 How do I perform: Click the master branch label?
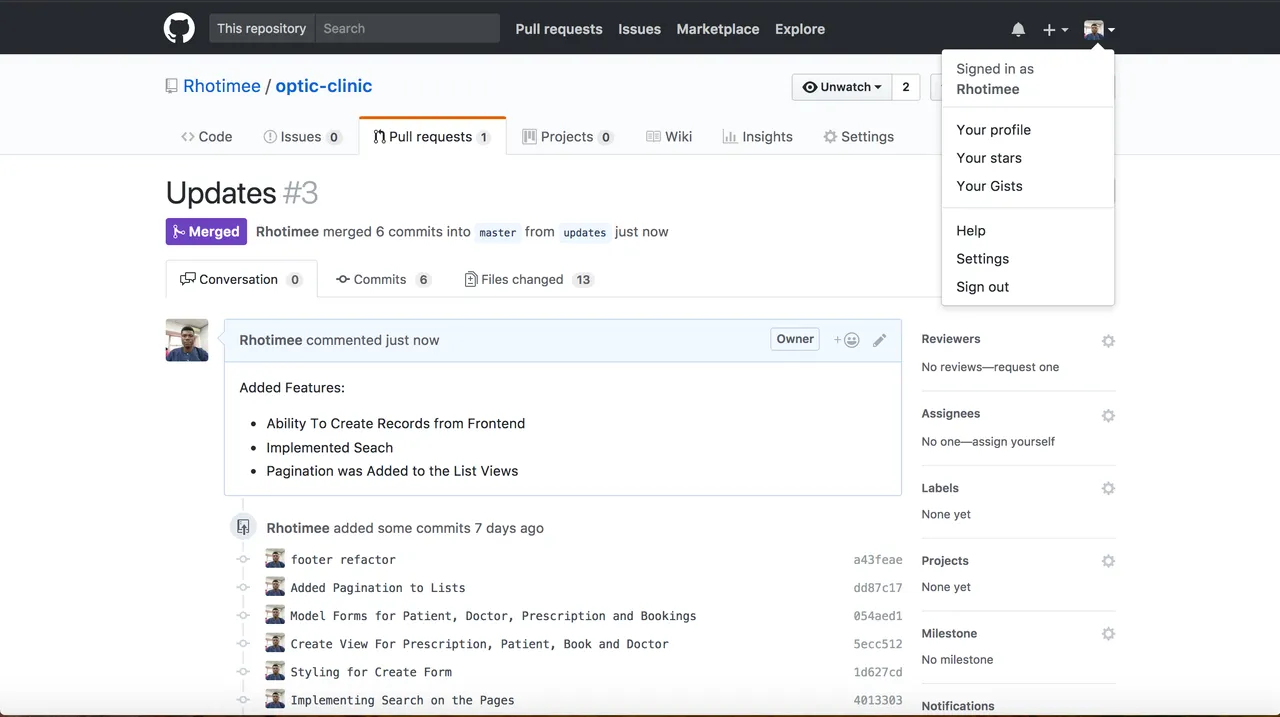(498, 232)
